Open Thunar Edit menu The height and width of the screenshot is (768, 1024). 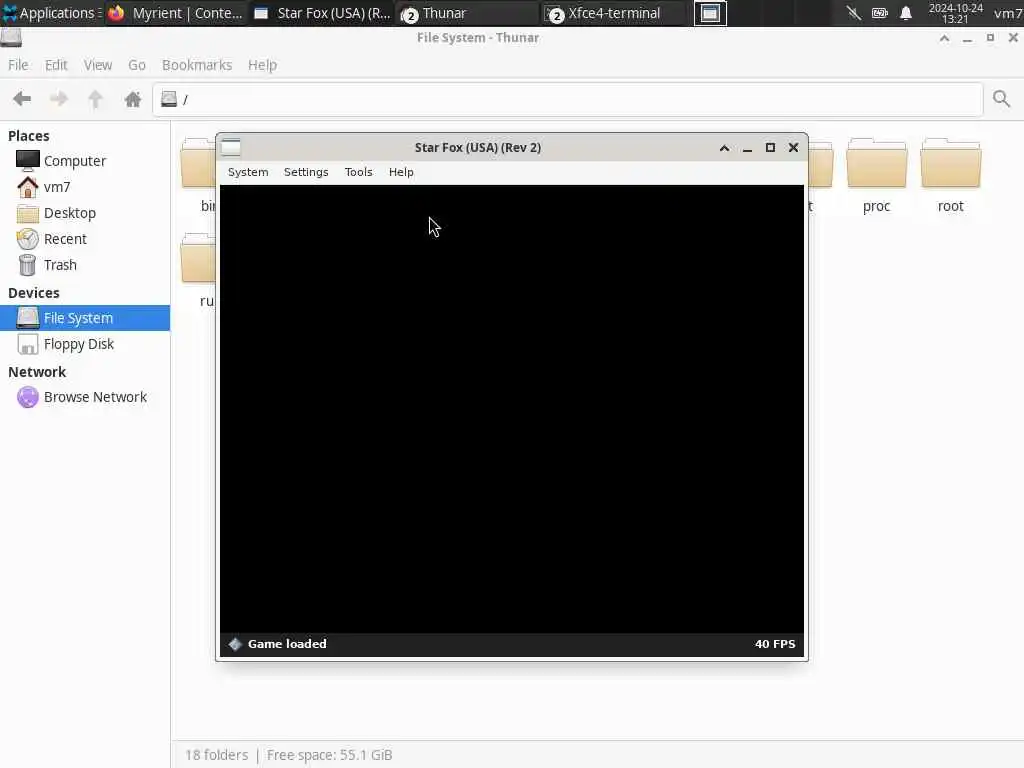(56, 65)
